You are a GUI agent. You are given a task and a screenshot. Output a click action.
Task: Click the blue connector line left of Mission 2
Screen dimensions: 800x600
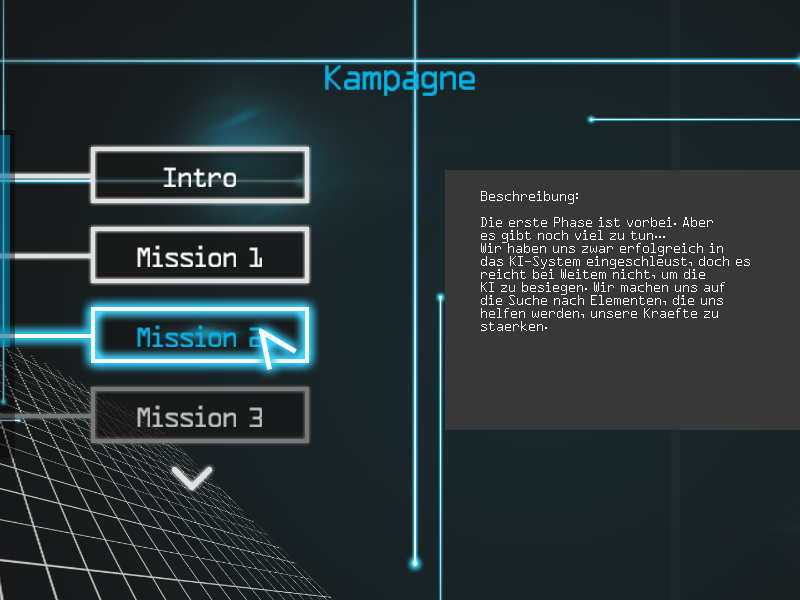(50, 336)
